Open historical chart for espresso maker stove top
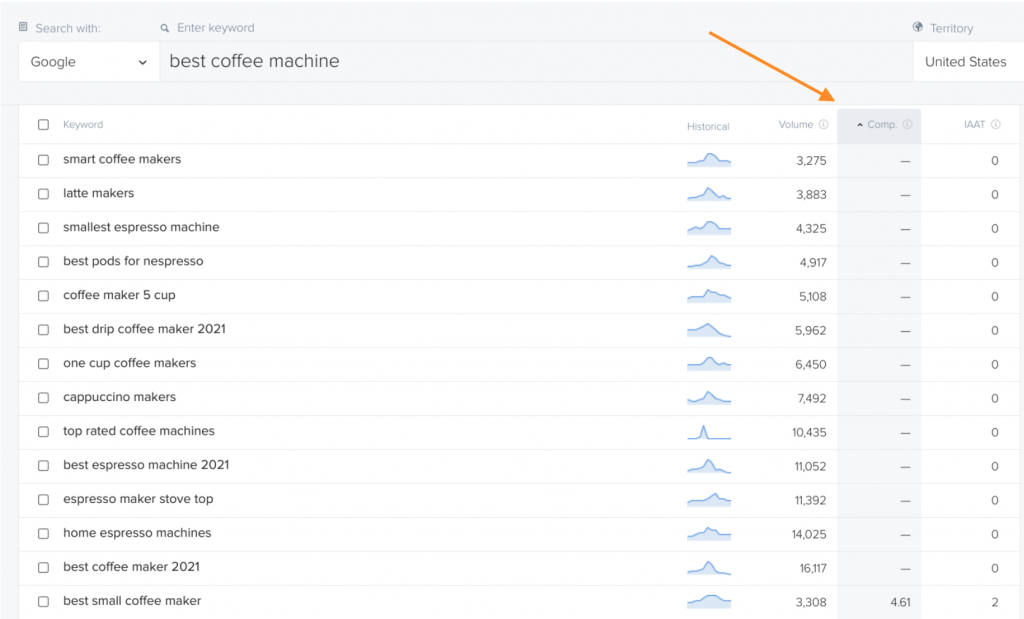This screenshot has height=619, width=1024. (709, 500)
